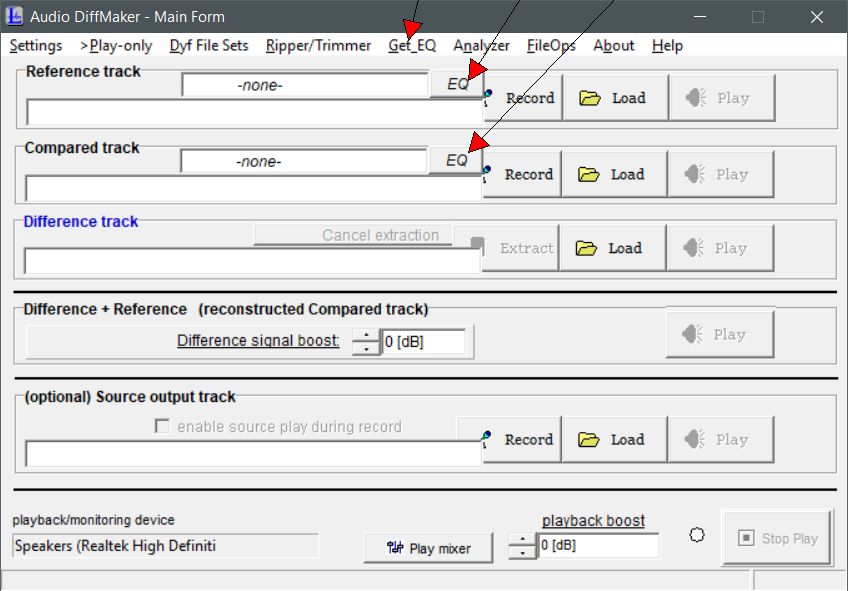Image resolution: width=848 pixels, height=591 pixels.
Task: Load a Reference track file
Action: 615,98
